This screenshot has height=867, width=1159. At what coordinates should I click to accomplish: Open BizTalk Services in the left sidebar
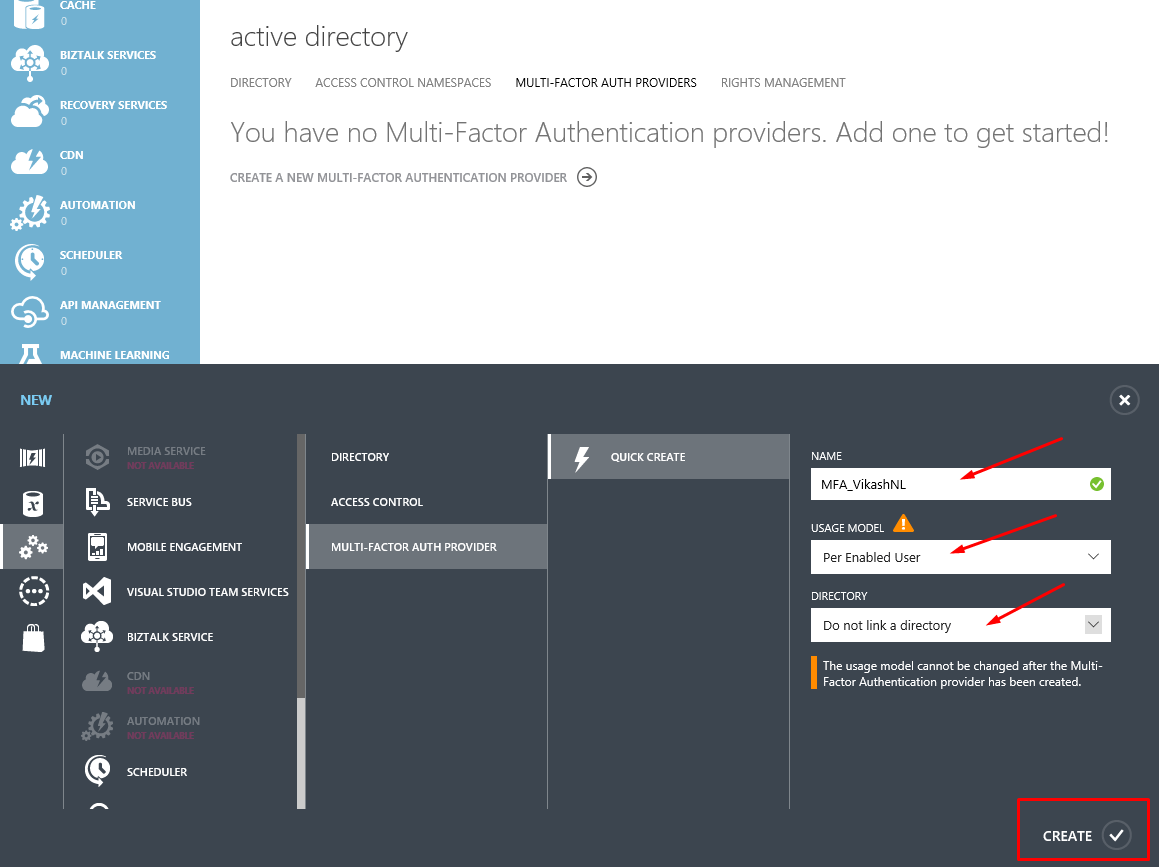[100, 62]
